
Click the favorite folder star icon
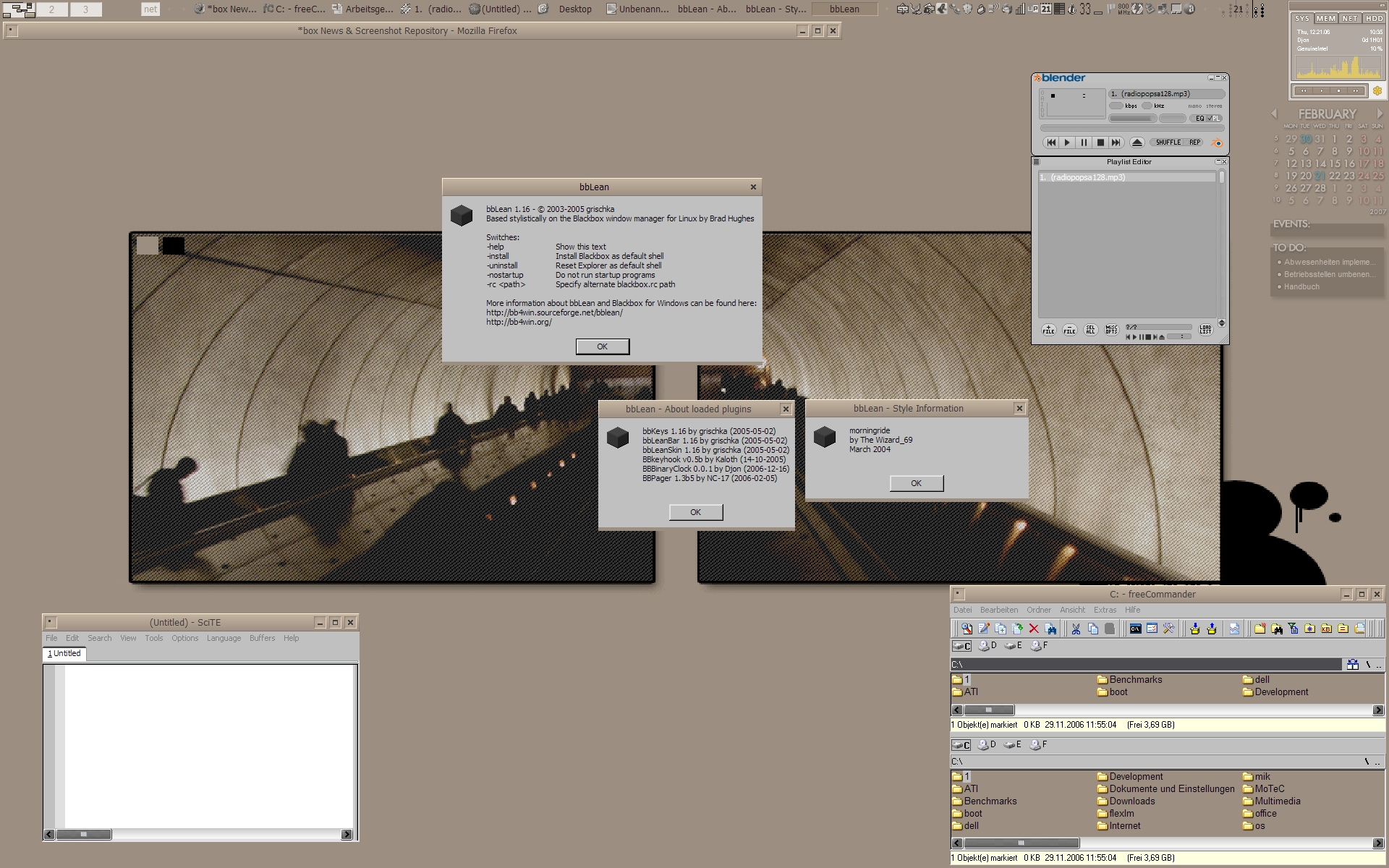click(1310, 629)
